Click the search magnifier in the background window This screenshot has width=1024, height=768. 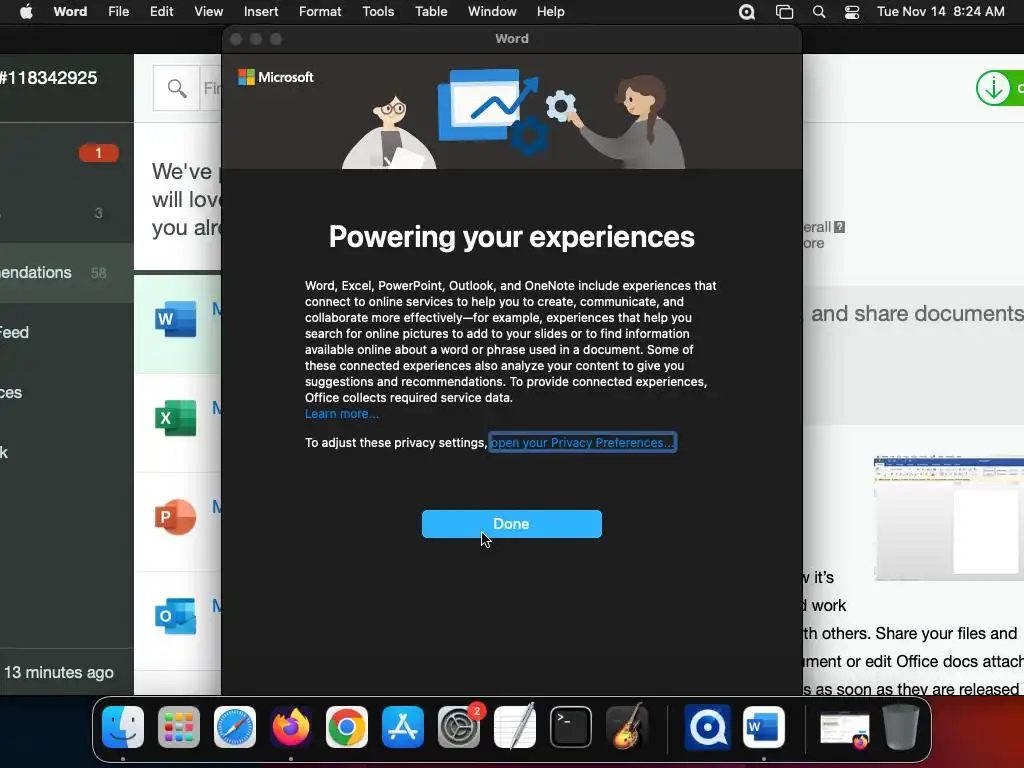coord(176,88)
